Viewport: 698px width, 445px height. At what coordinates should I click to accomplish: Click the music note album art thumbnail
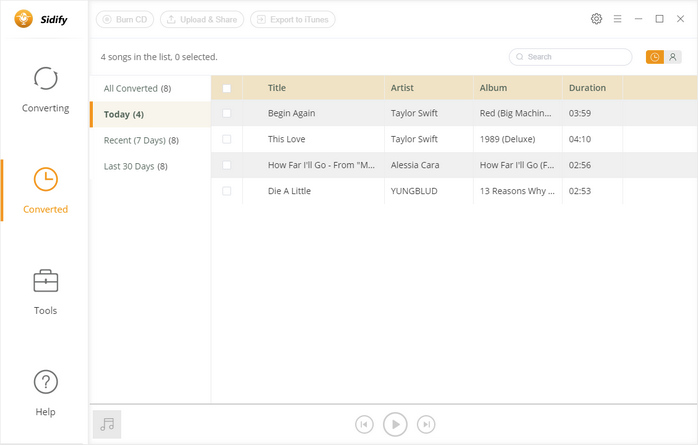(x=107, y=424)
